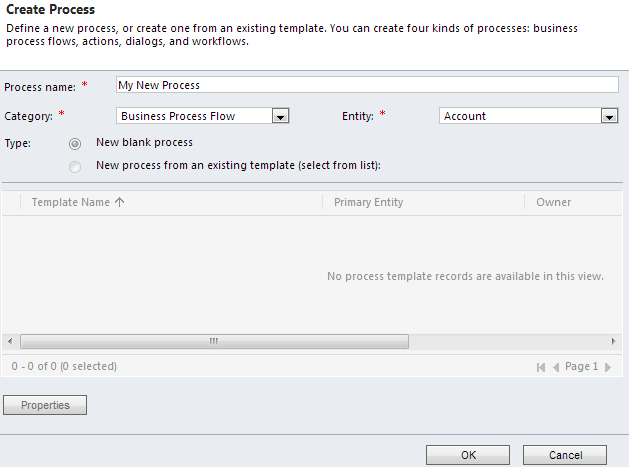Choose New process from an existing template
The image size is (629, 467).
point(75,166)
